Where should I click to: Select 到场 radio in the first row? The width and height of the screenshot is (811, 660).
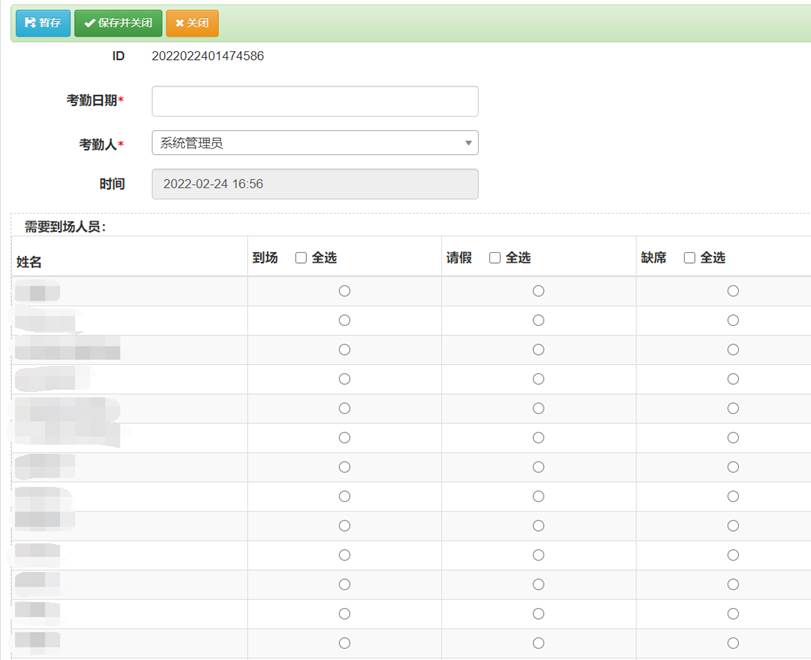coord(344,291)
